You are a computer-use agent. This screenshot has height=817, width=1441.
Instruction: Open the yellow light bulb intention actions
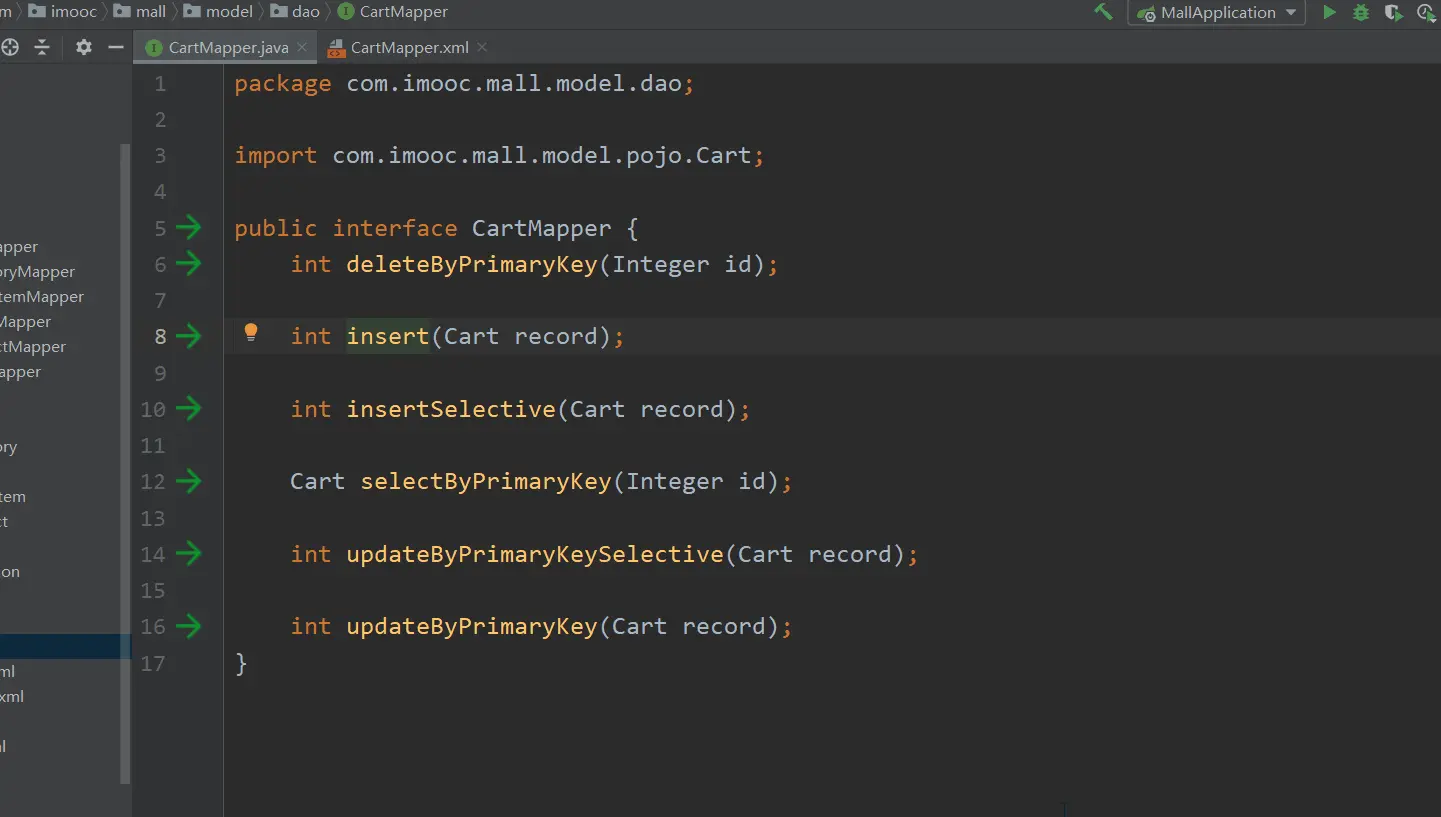pos(251,333)
